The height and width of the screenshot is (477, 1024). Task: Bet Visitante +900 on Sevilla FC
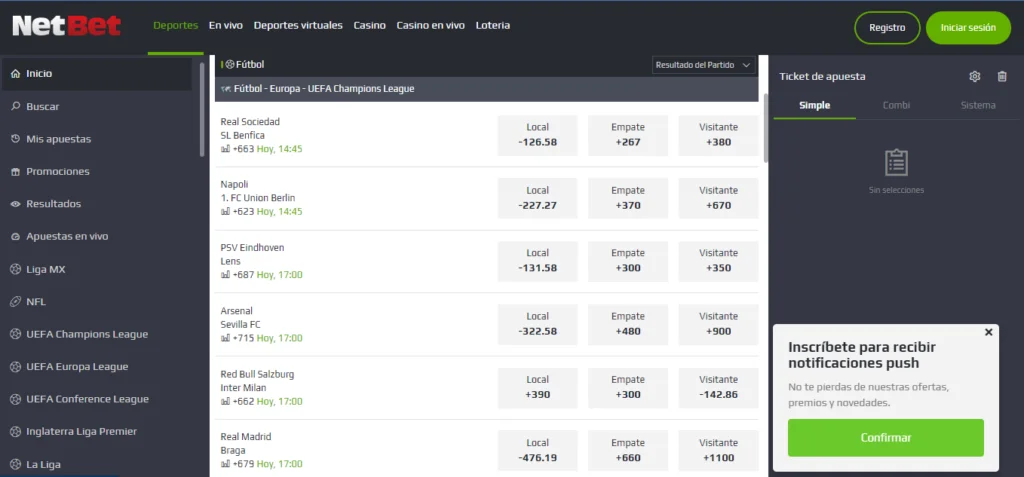coord(718,325)
